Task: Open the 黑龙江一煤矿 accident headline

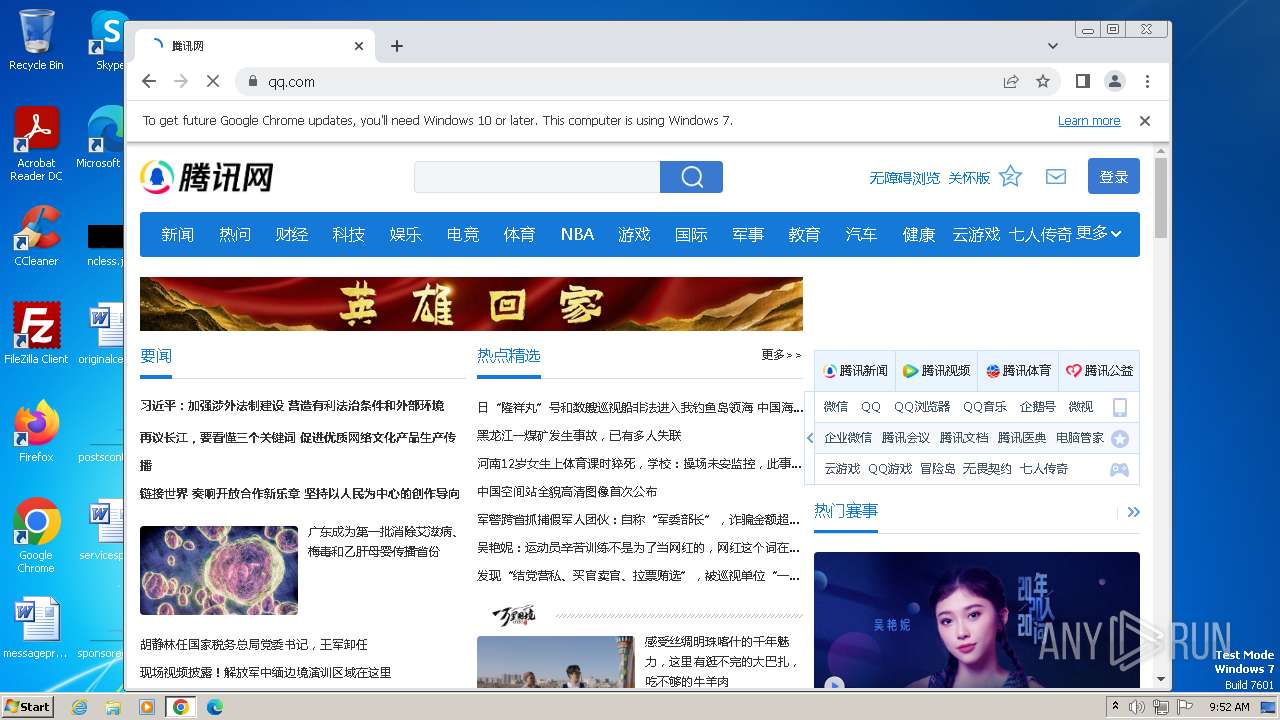Action: 579,436
